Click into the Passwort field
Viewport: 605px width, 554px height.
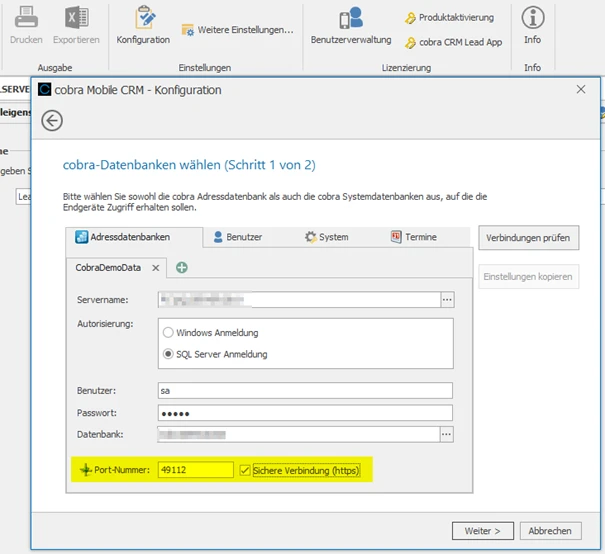pyautogui.click(x=305, y=413)
